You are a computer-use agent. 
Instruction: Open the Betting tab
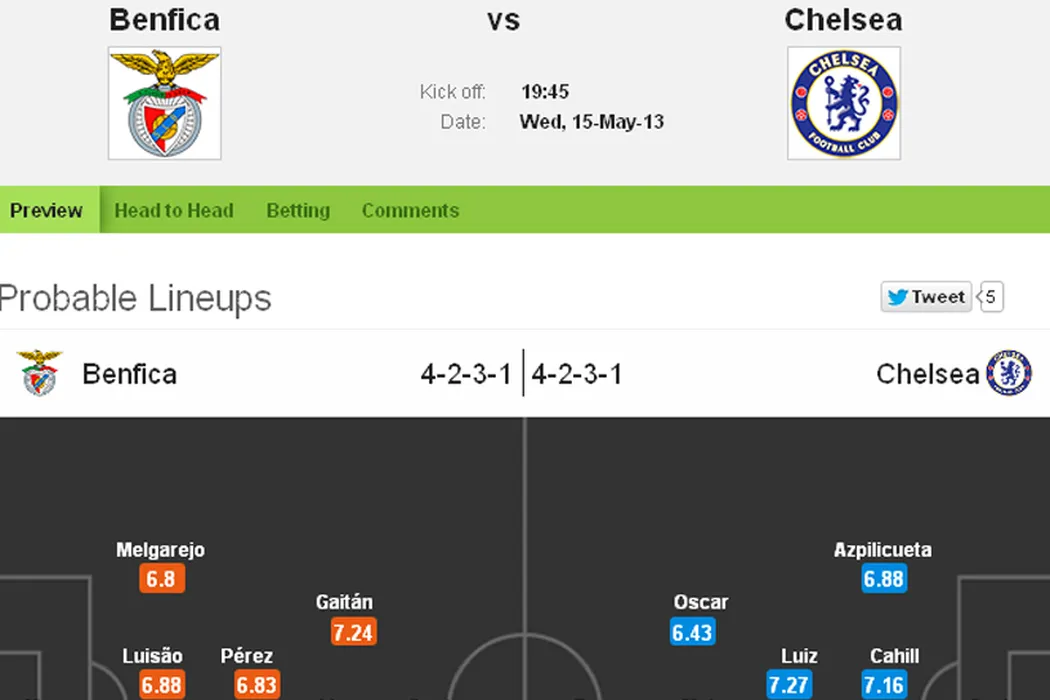pyautogui.click(x=298, y=210)
